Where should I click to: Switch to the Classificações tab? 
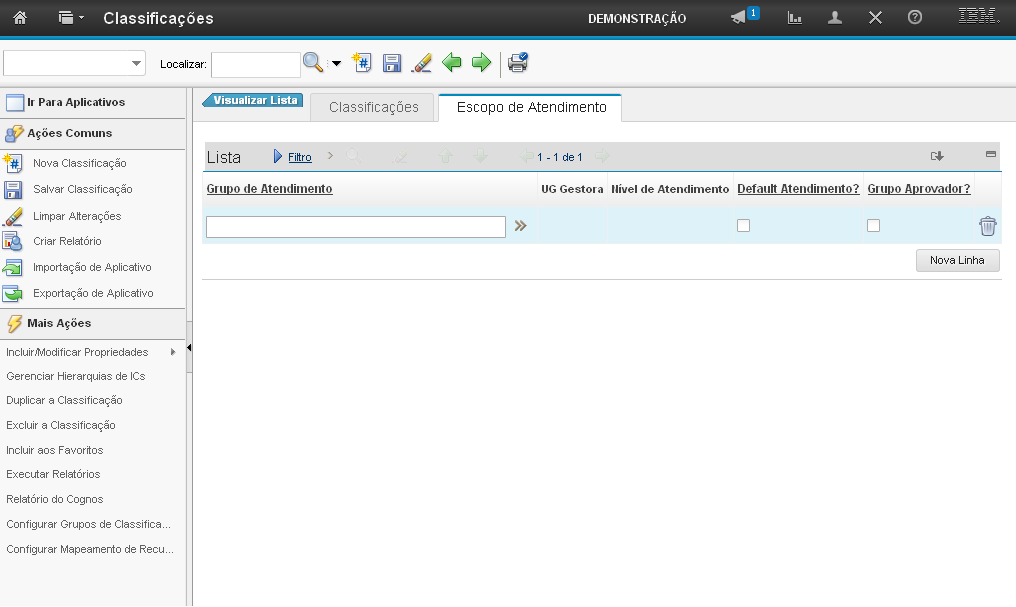tap(373, 107)
